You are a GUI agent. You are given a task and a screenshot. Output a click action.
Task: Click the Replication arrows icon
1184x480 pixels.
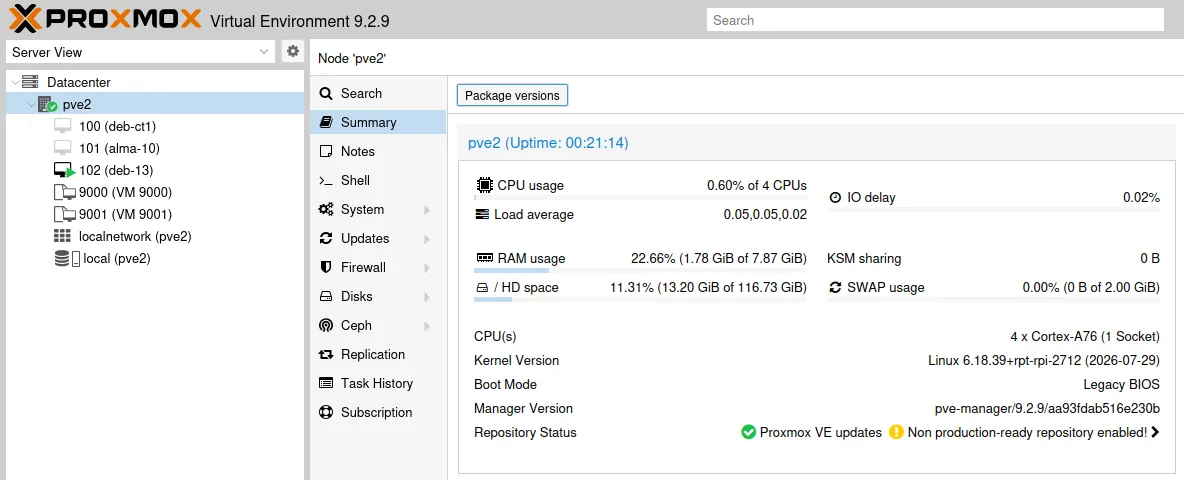point(326,355)
